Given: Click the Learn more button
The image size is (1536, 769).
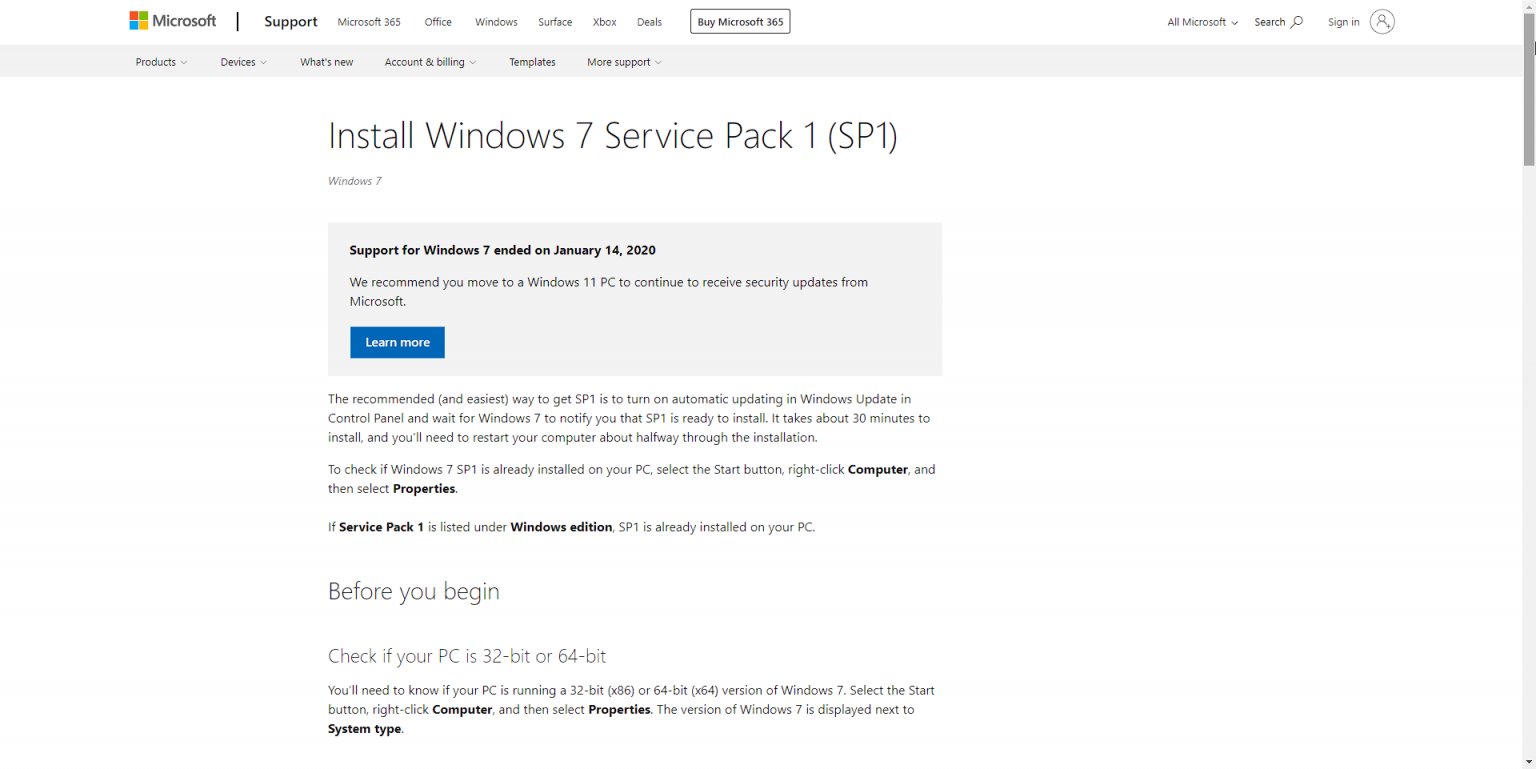Looking at the screenshot, I should pyautogui.click(x=397, y=342).
